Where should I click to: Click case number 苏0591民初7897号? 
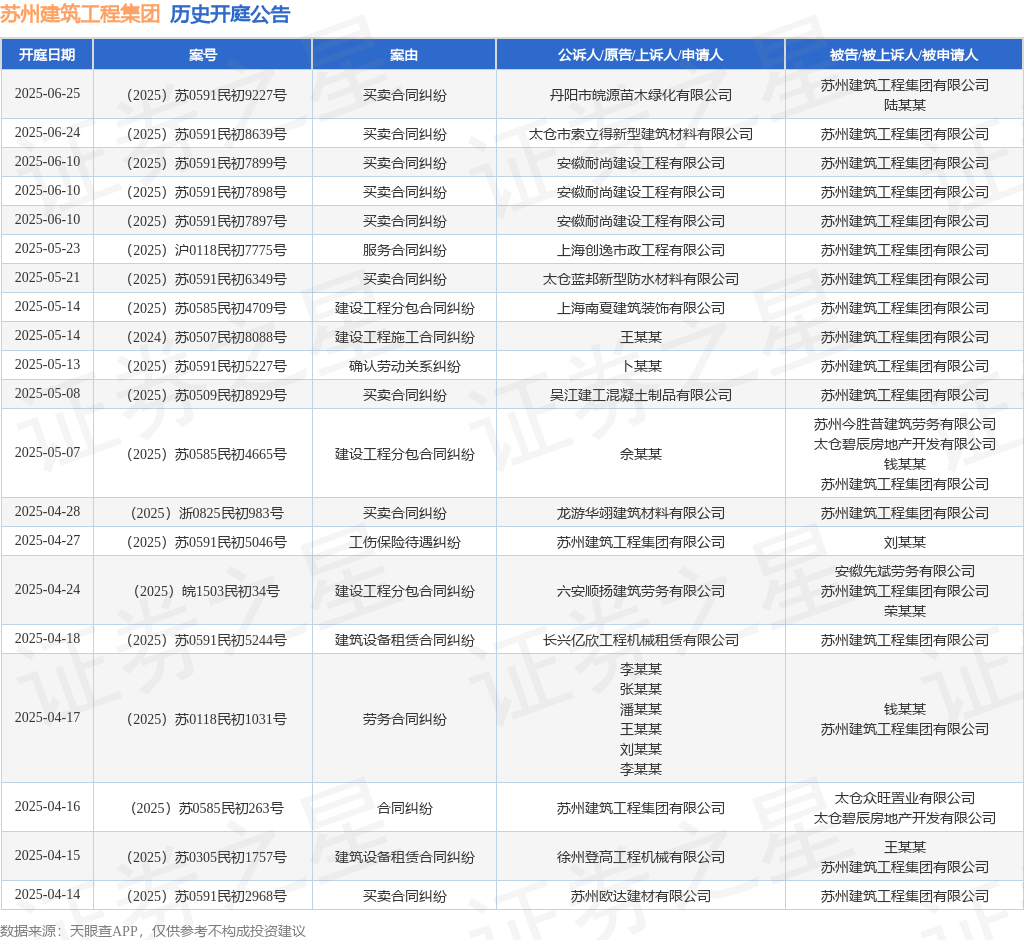[206, 221]
